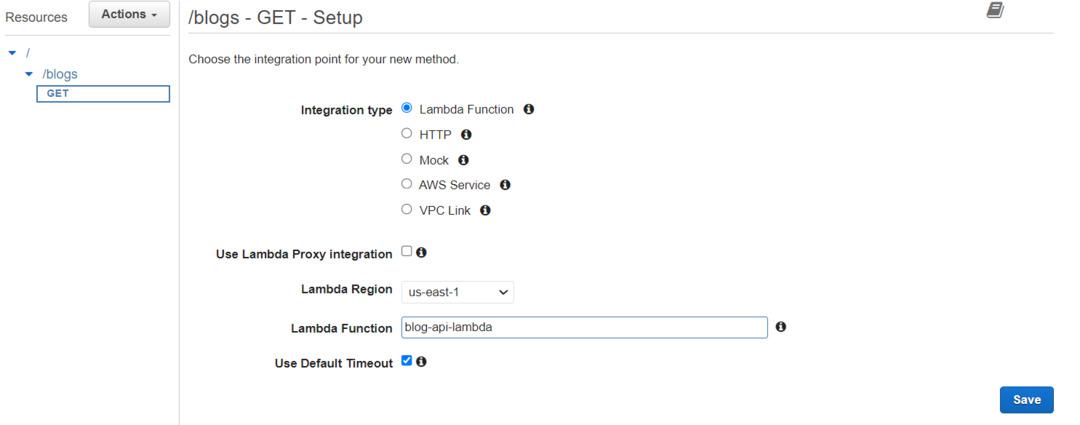Collapse the /blogs resource tree node
Screen dimensions: 1080x425
(29, 74)
